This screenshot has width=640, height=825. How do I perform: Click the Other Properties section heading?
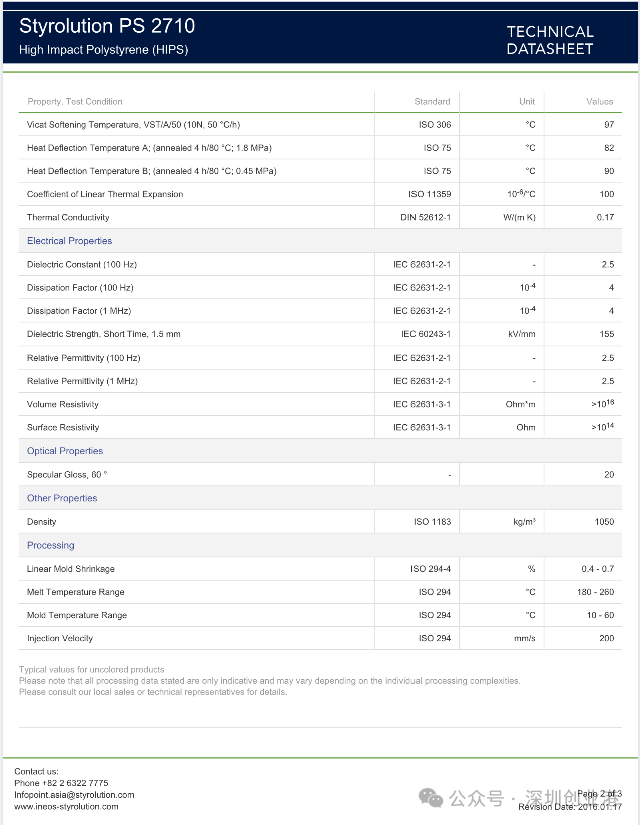[x=62, y=498]
